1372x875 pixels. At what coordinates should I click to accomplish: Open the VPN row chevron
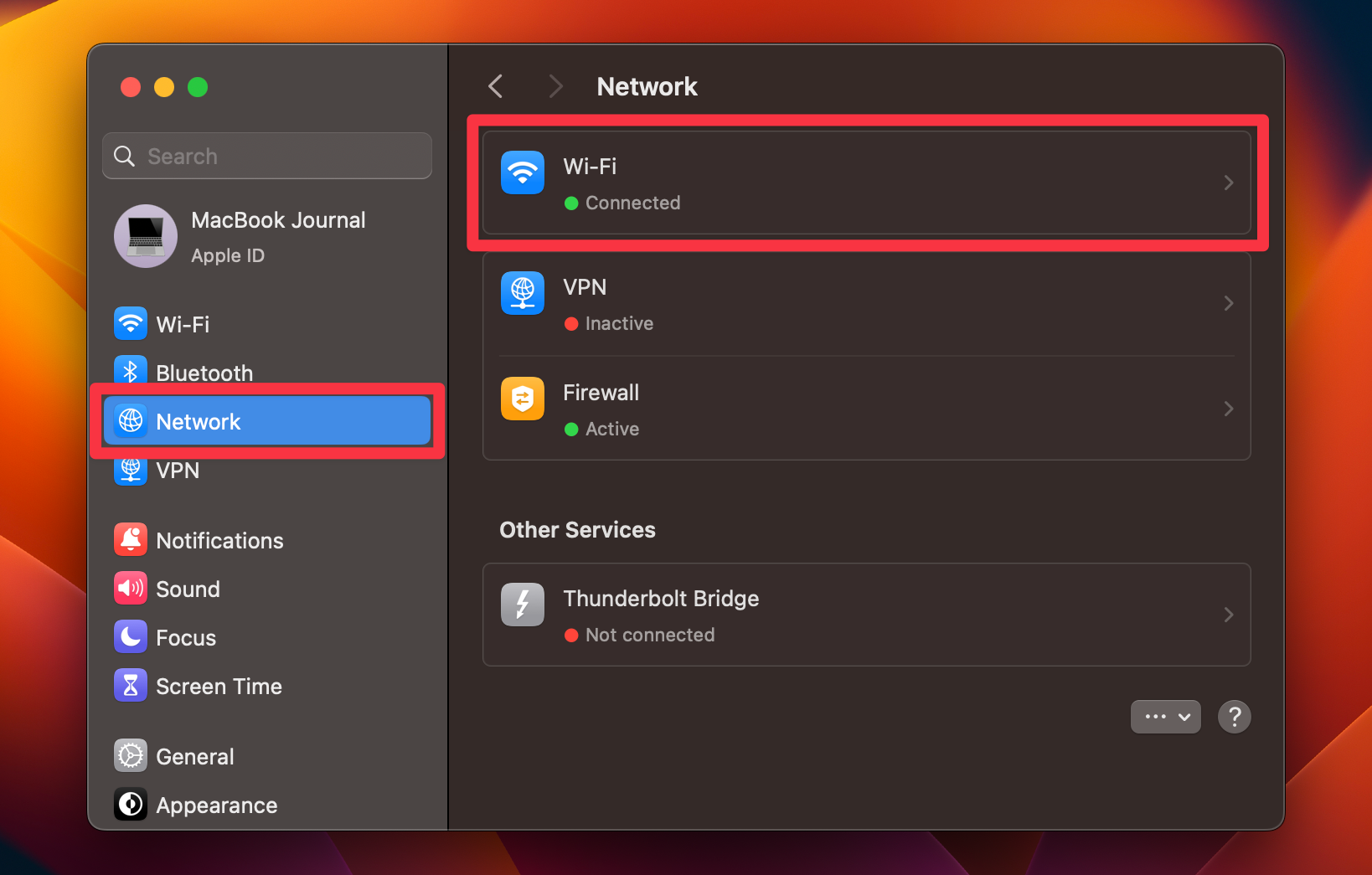point(1229,303)
